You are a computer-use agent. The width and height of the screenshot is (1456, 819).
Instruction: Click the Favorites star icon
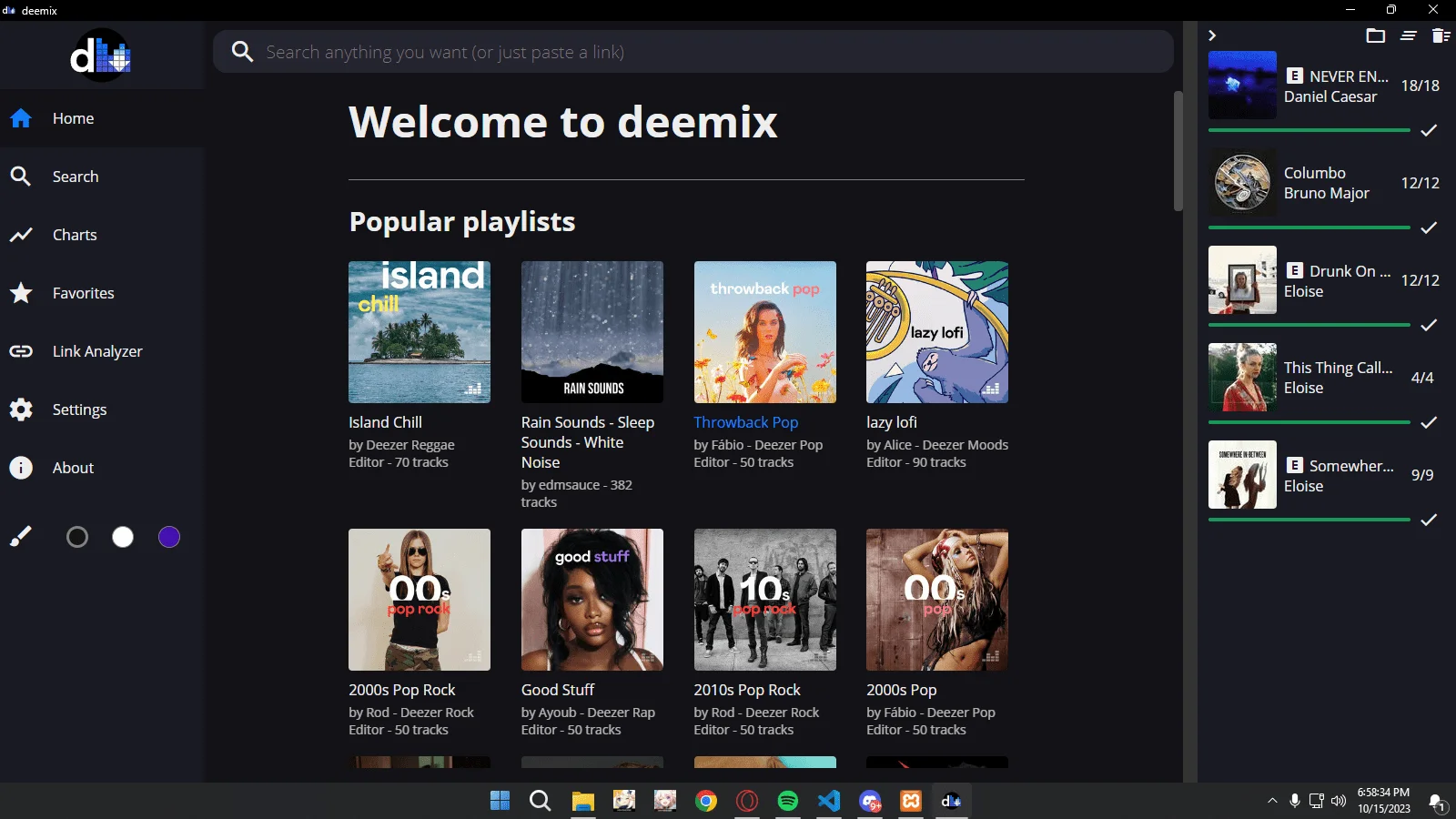click(21, 293)
